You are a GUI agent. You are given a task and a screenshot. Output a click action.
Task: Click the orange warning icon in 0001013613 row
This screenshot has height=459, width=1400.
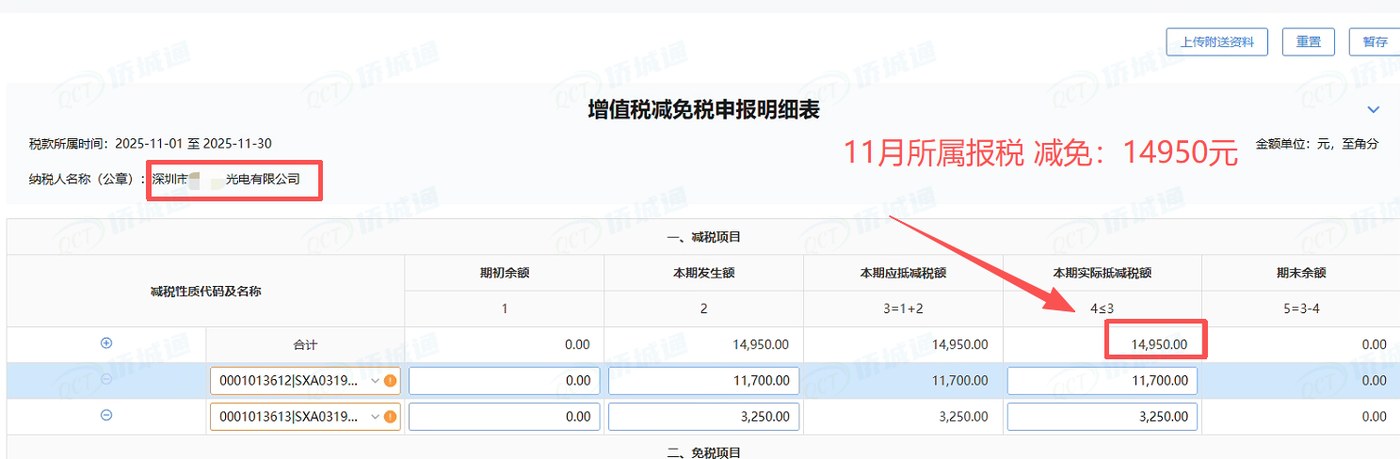(390, 417)
